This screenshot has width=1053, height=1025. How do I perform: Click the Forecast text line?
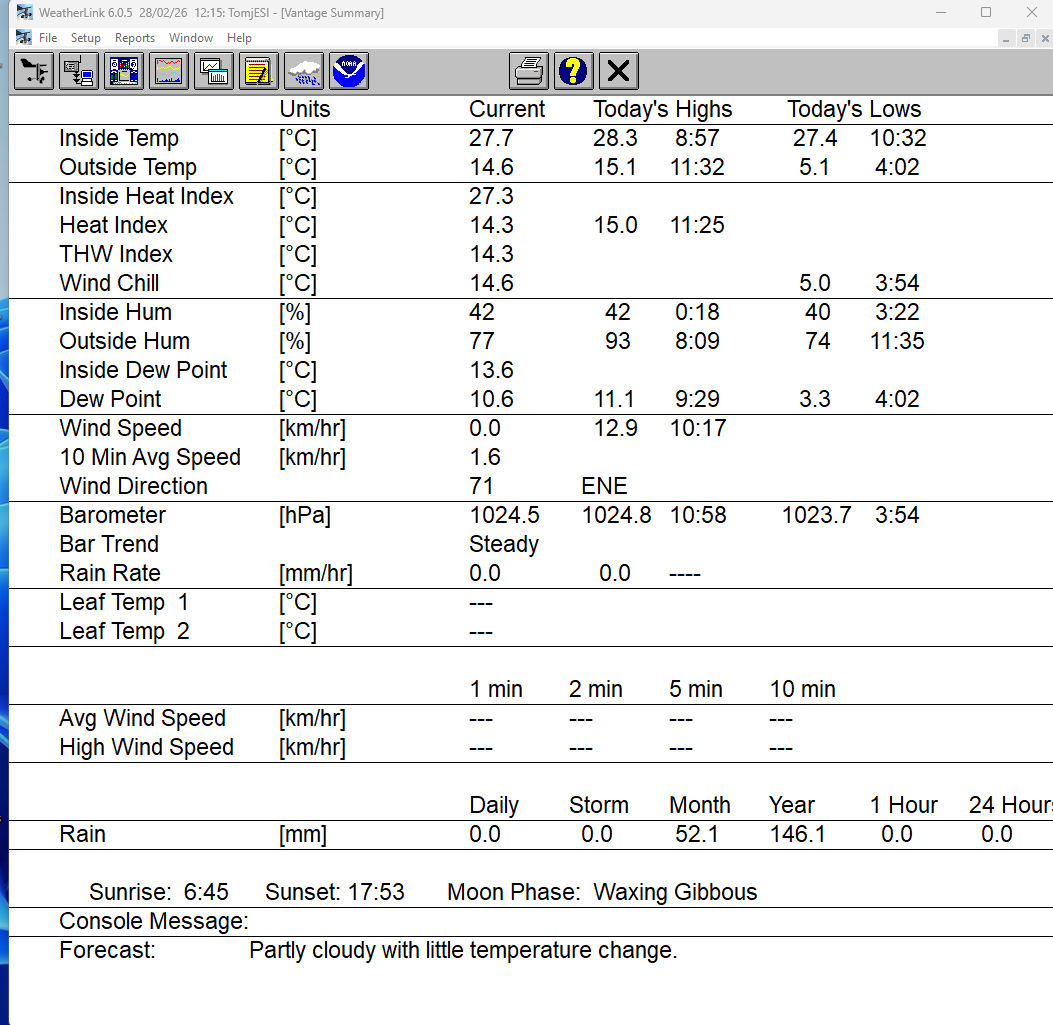462,951
